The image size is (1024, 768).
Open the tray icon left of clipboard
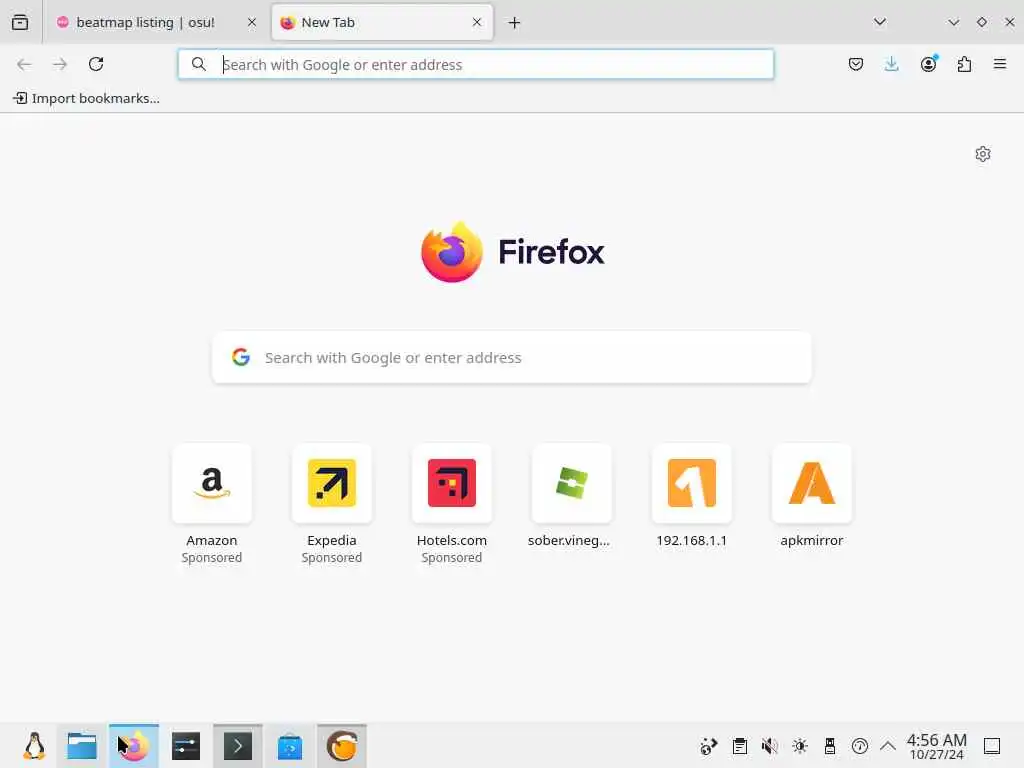(x=709, y=746)
